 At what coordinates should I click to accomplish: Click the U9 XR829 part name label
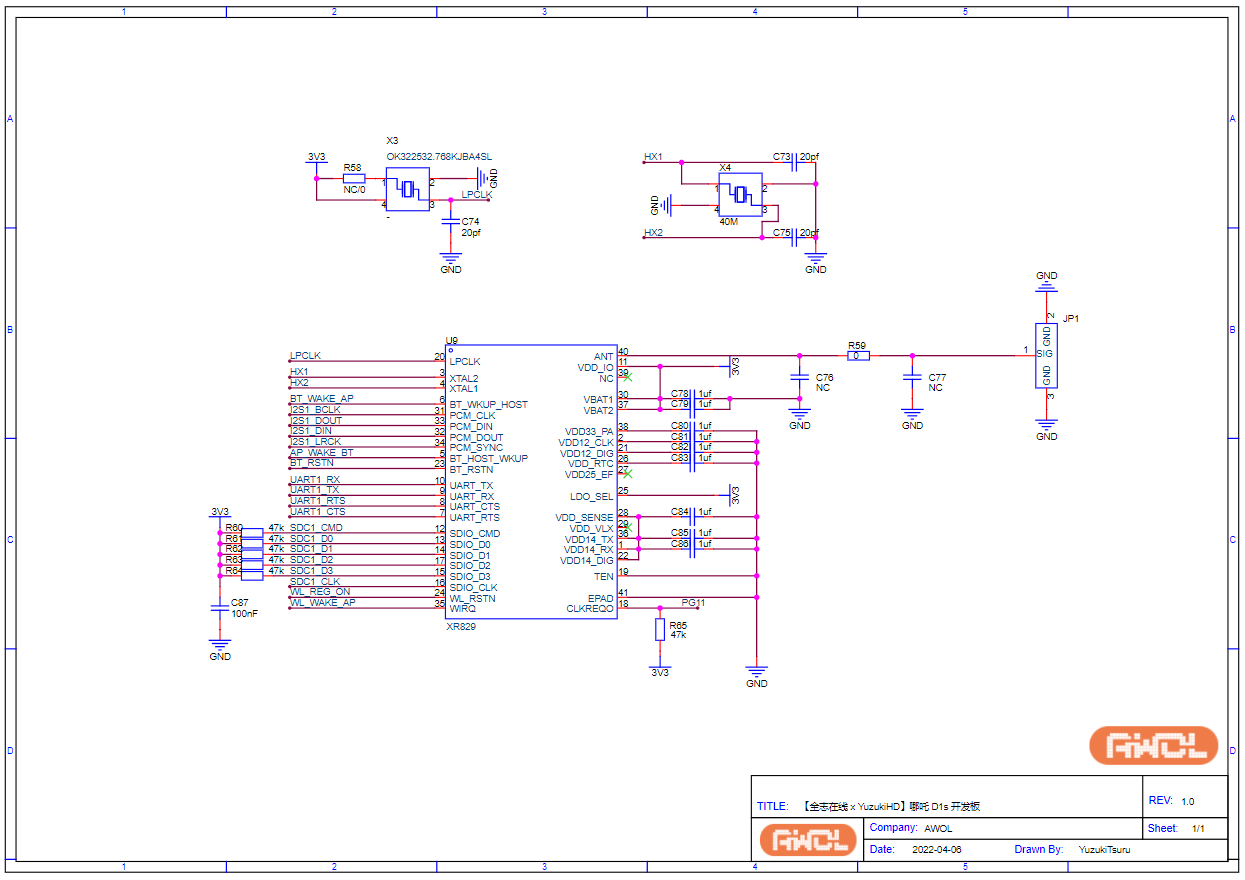click(461, 627)
